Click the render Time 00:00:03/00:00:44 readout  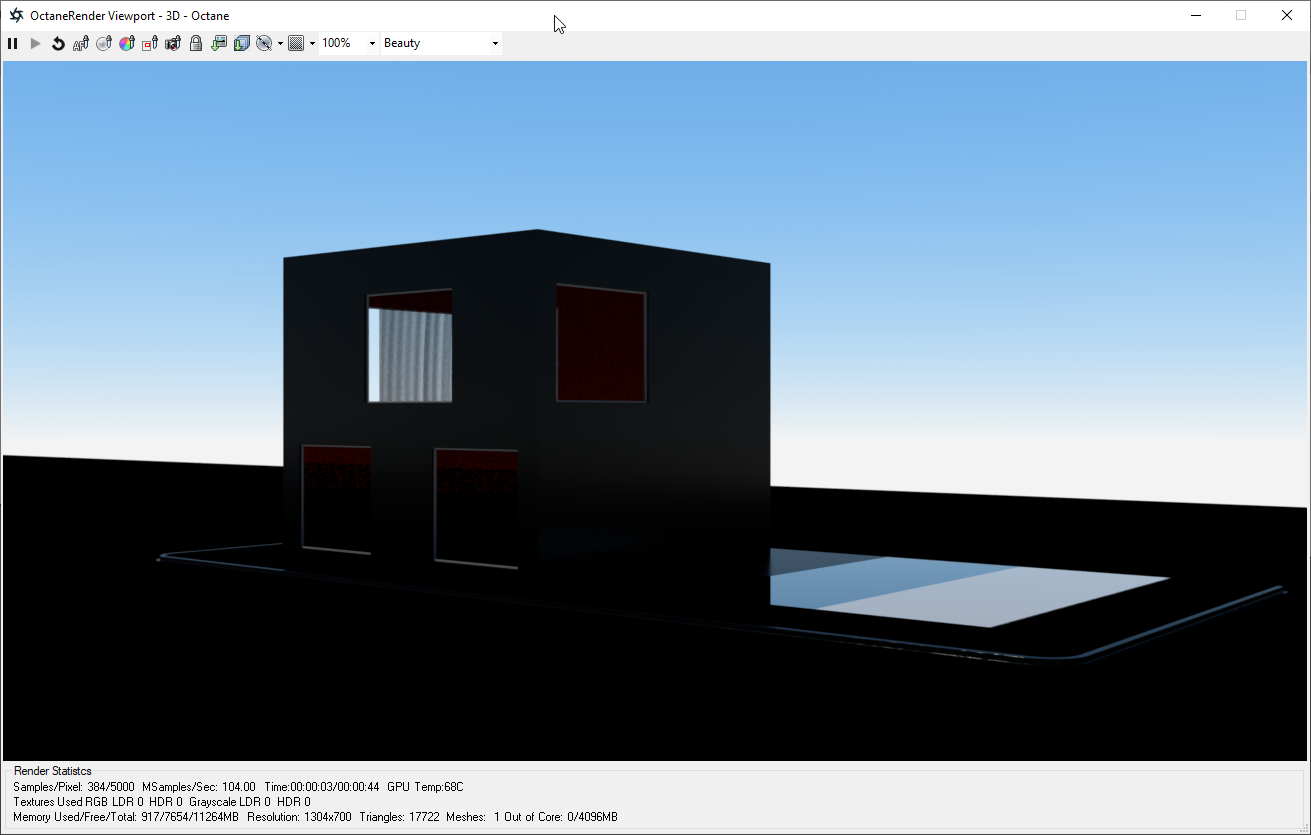pos(322,787)
